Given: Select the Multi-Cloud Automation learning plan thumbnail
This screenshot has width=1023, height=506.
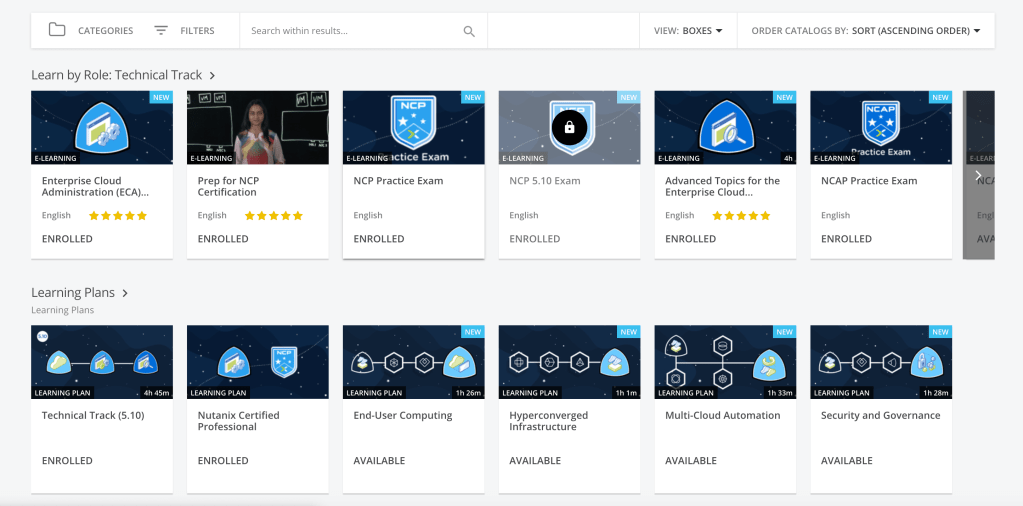Looking at the screenshot, I should click(x=725, y=361).
